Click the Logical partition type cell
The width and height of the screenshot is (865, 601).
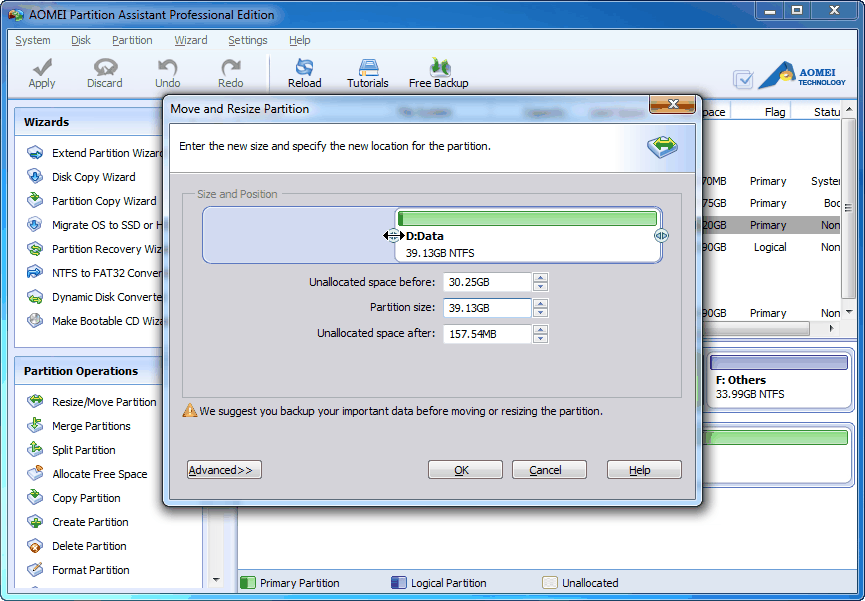(x=770, y=247)
